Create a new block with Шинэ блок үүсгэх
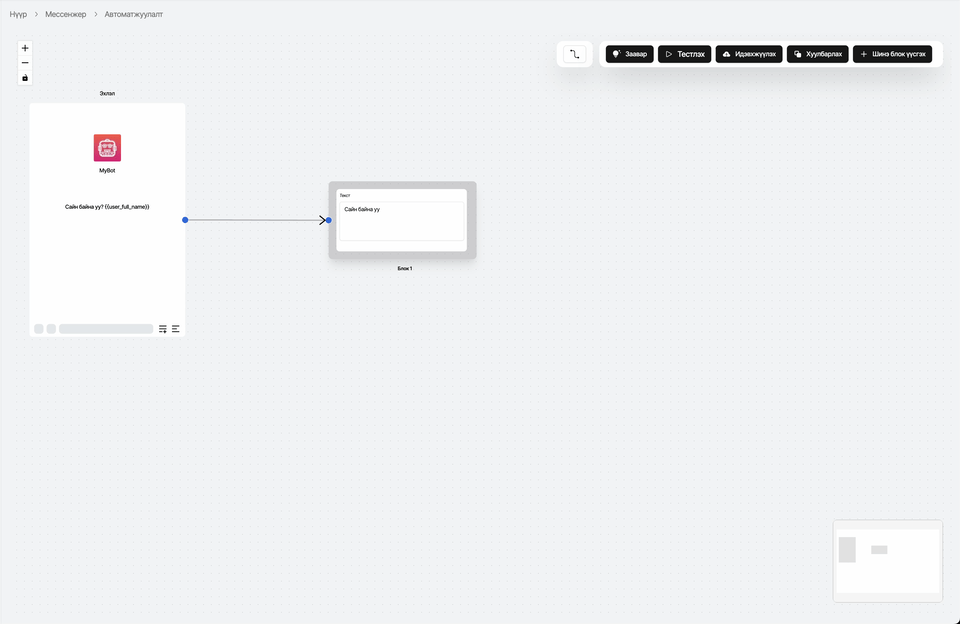 point(892,54)
